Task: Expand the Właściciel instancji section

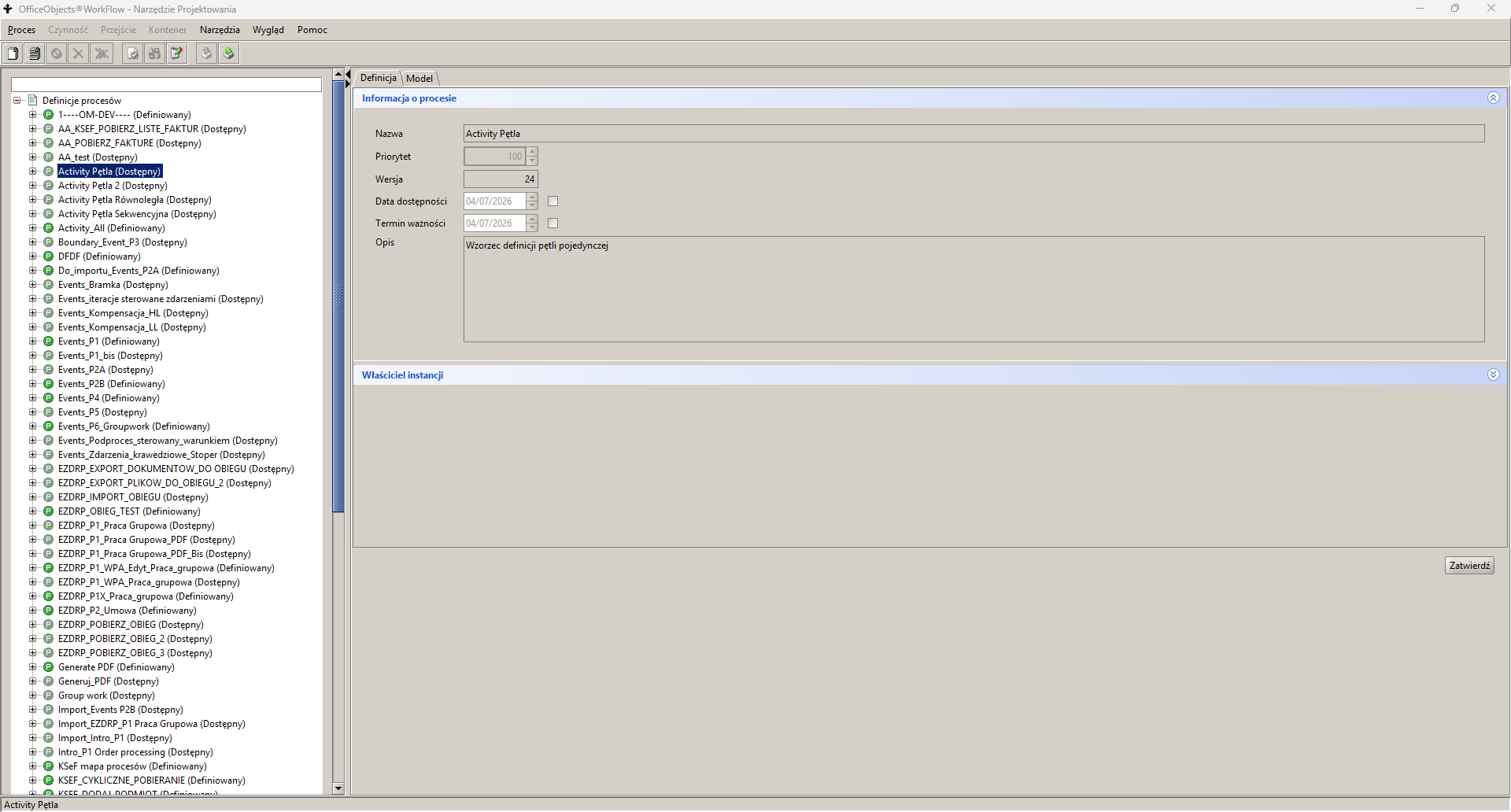Action: [1494, 375]
